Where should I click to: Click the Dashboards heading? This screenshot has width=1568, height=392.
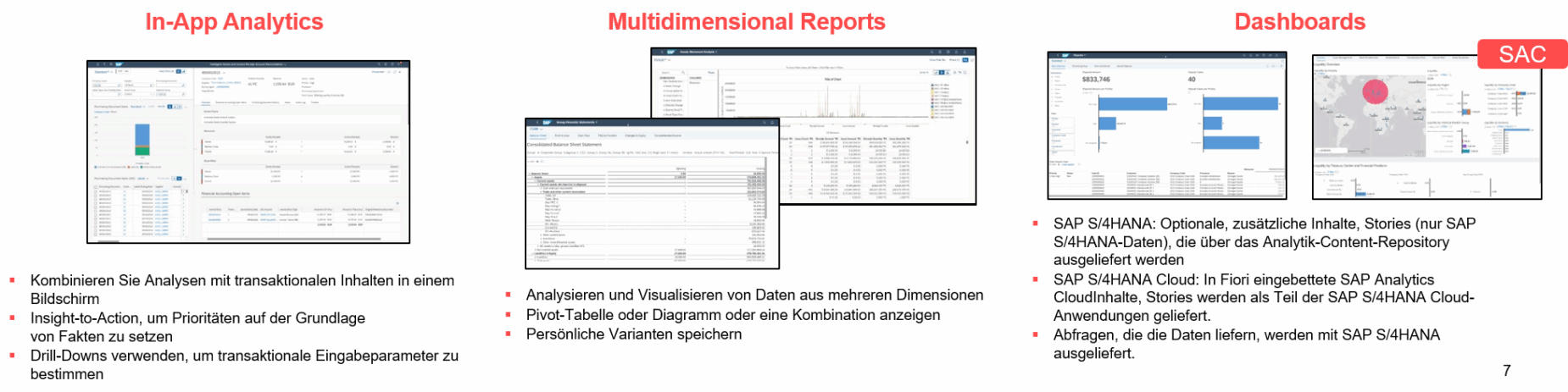[x=1299, y=22]
